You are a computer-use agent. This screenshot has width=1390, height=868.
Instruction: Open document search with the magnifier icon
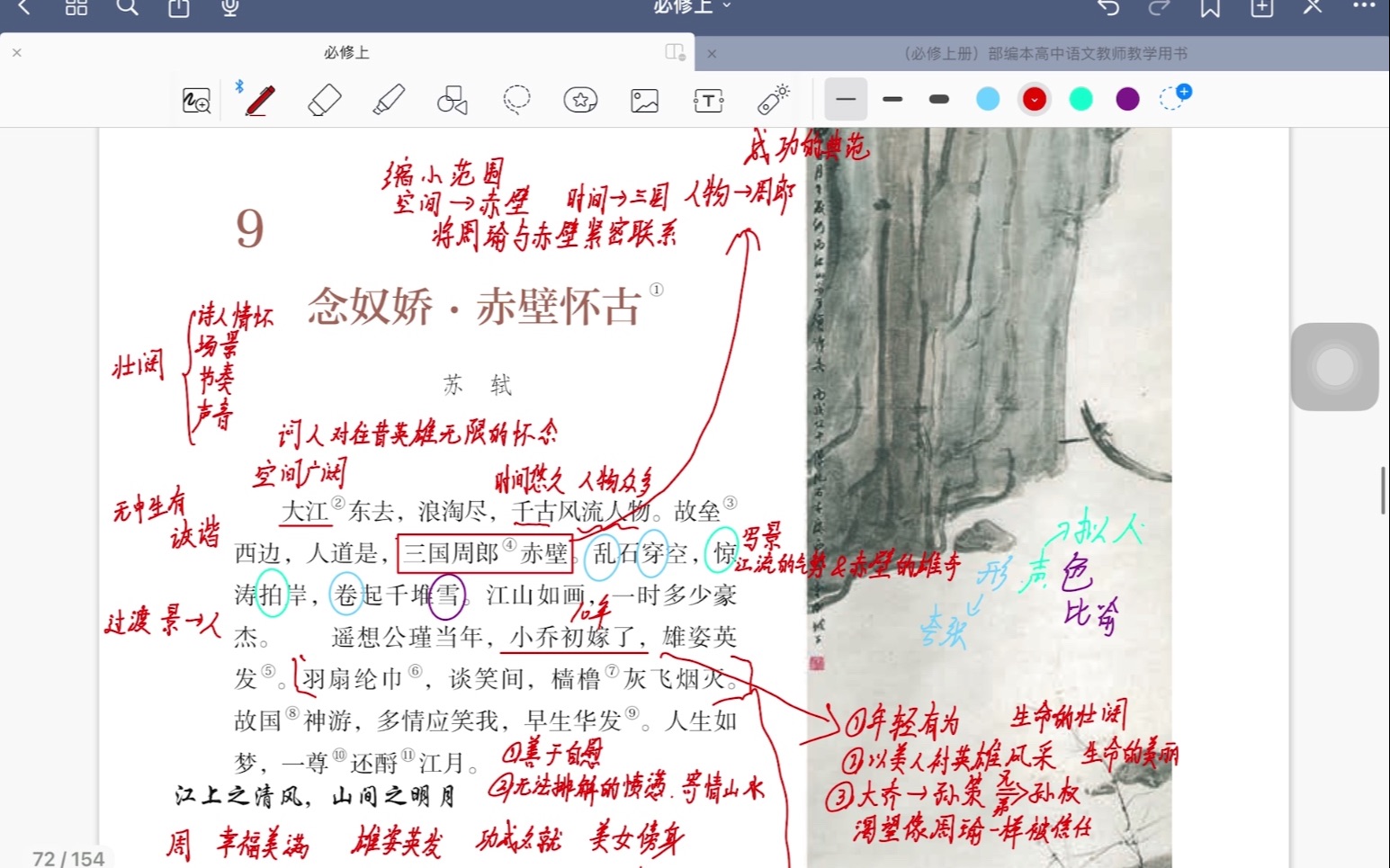point(128,7)
